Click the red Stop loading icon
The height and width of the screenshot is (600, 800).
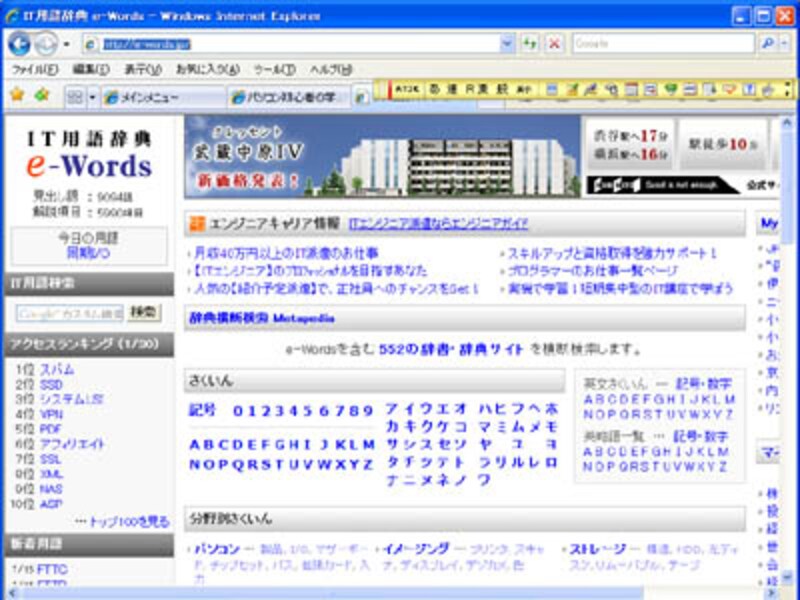pos(554,44)
